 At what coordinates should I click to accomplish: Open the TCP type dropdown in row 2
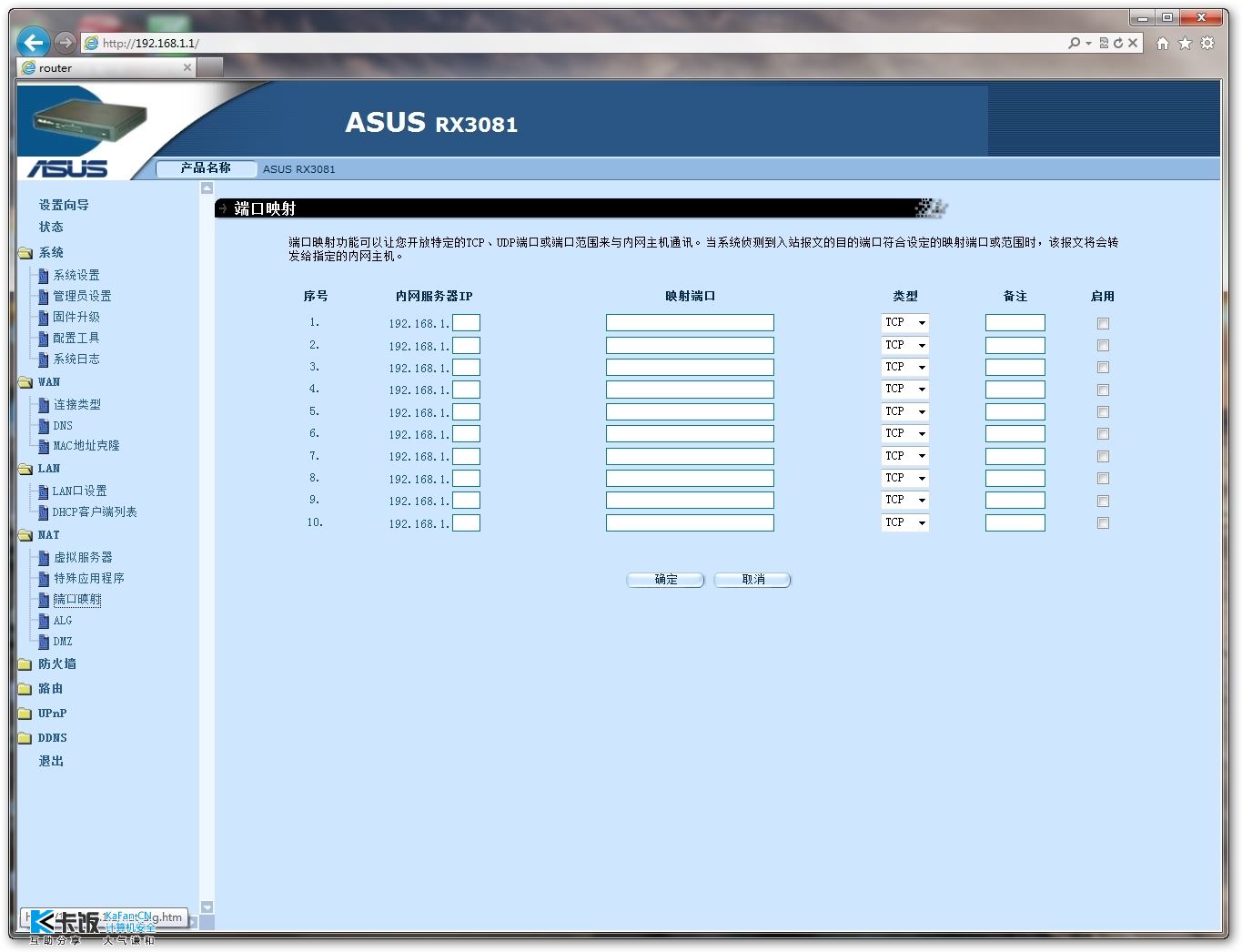coord(905,346)
